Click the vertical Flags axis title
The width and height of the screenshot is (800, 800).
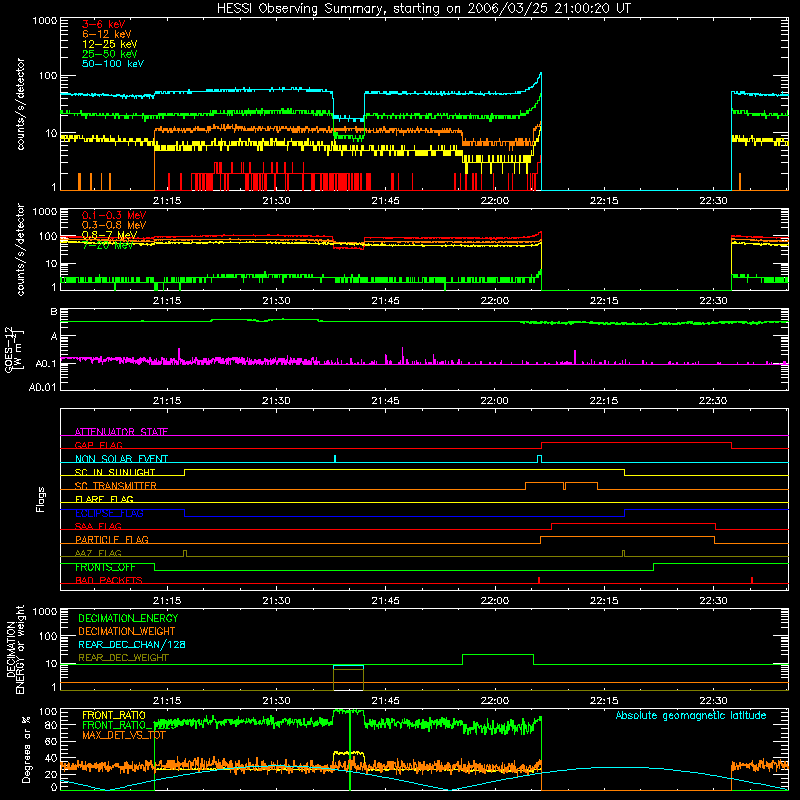point(40,499)
